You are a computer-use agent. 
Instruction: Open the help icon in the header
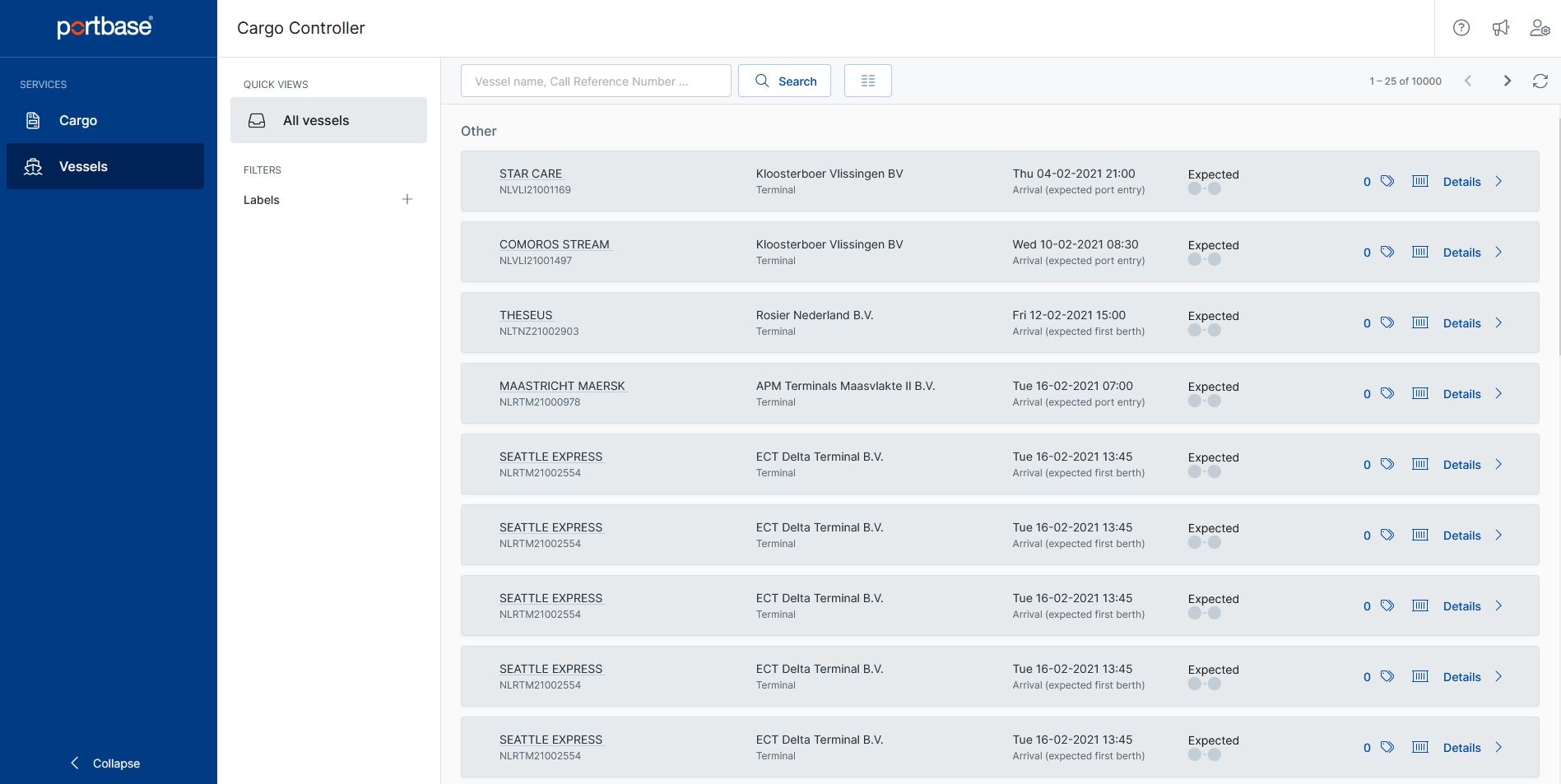1461,27
